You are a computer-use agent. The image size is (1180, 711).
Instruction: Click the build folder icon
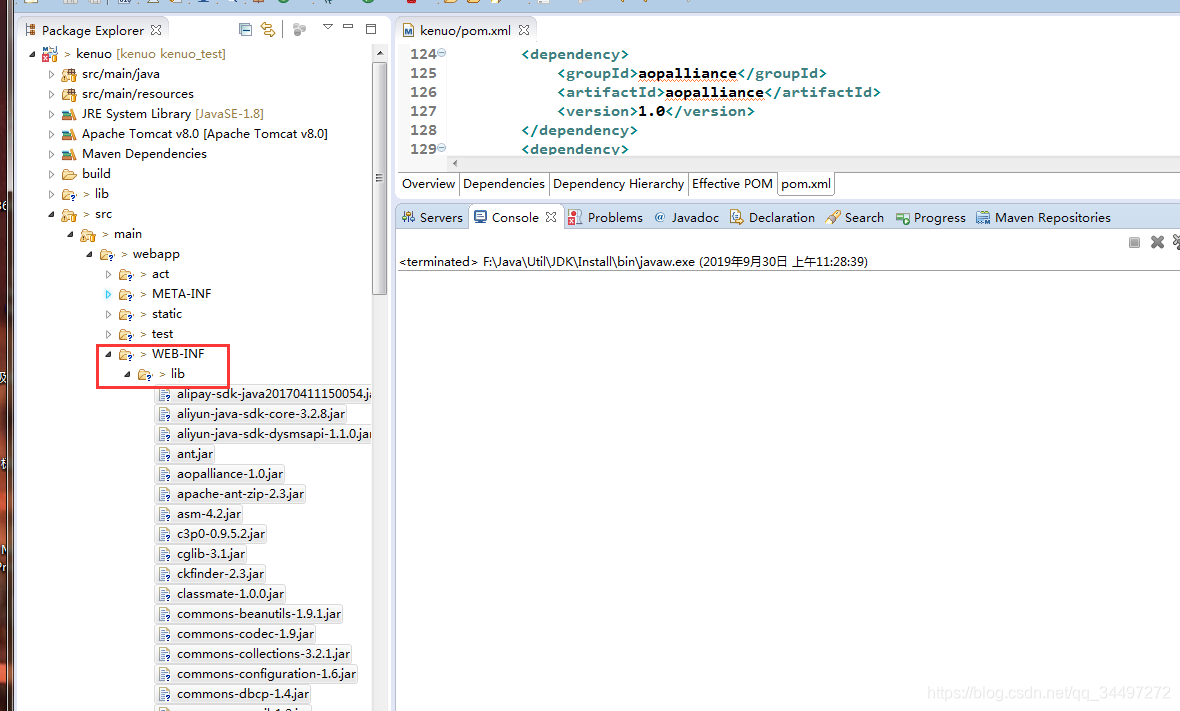point(69,174)
